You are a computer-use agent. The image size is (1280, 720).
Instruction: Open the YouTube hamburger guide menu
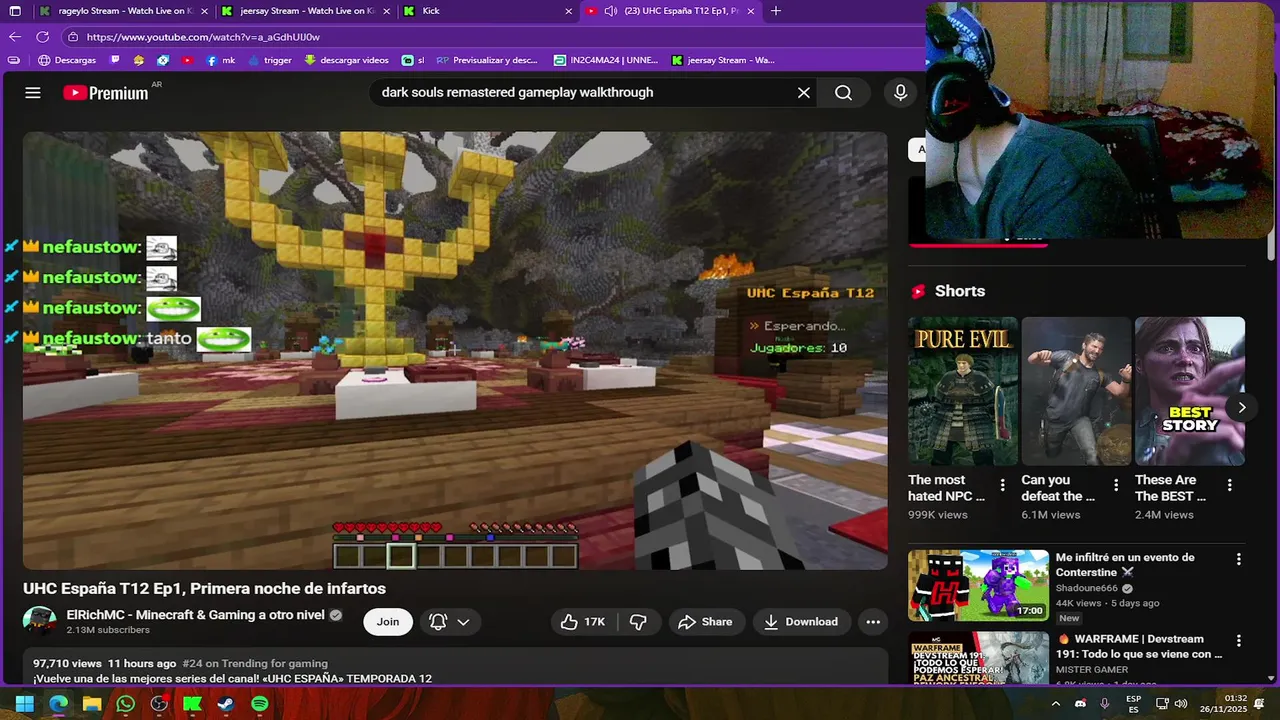click(x=33, y=93)
